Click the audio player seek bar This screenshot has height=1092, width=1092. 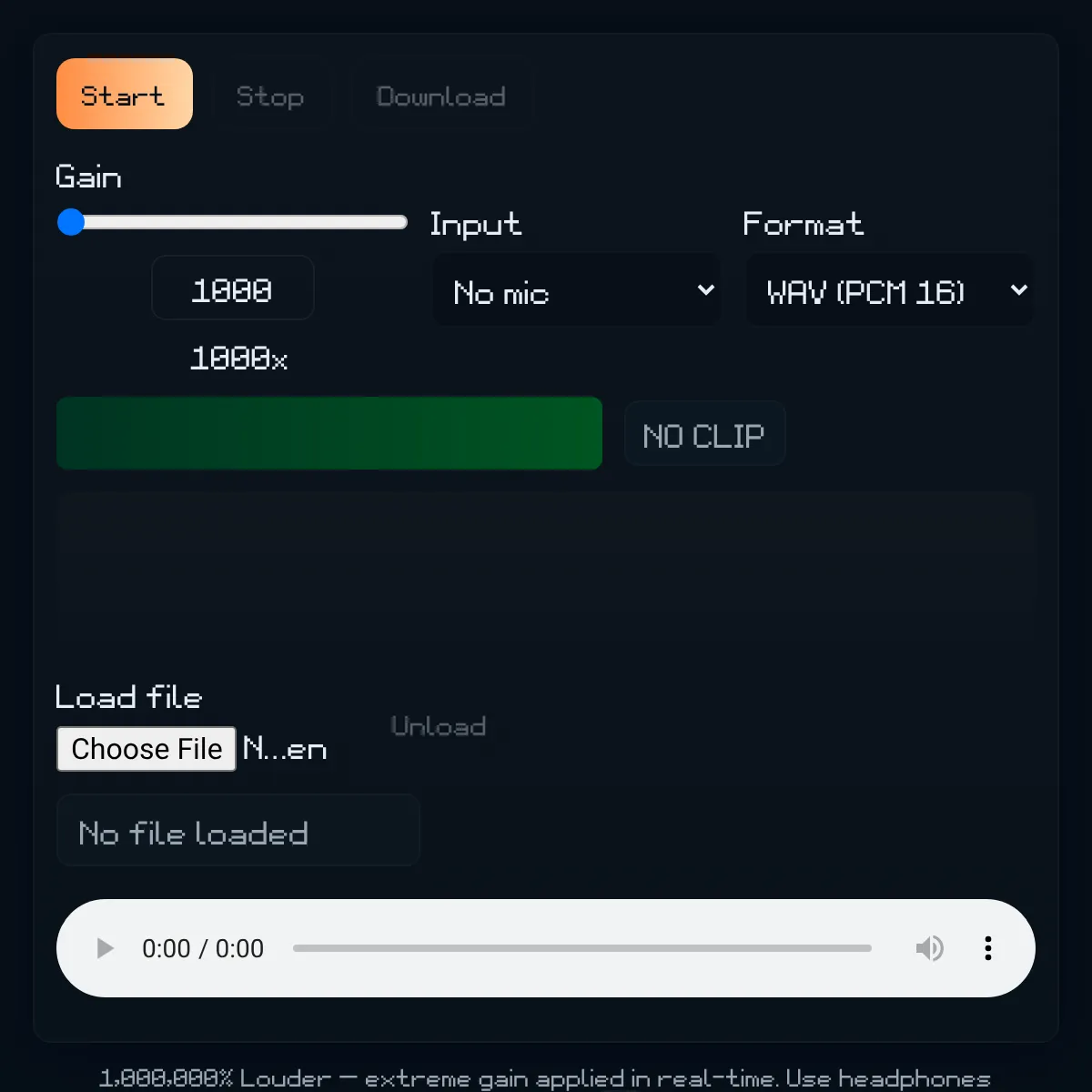click(582, 948)
